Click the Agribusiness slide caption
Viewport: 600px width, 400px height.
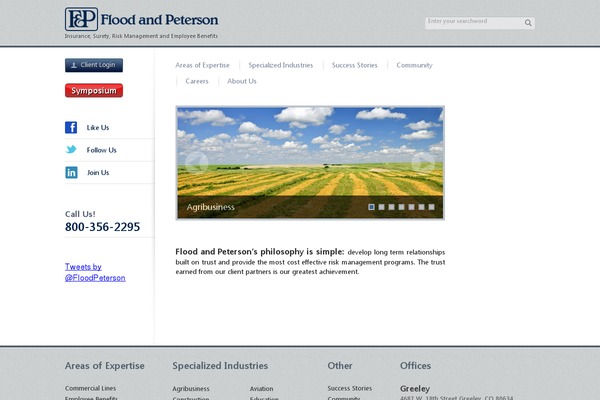point(210,207)
